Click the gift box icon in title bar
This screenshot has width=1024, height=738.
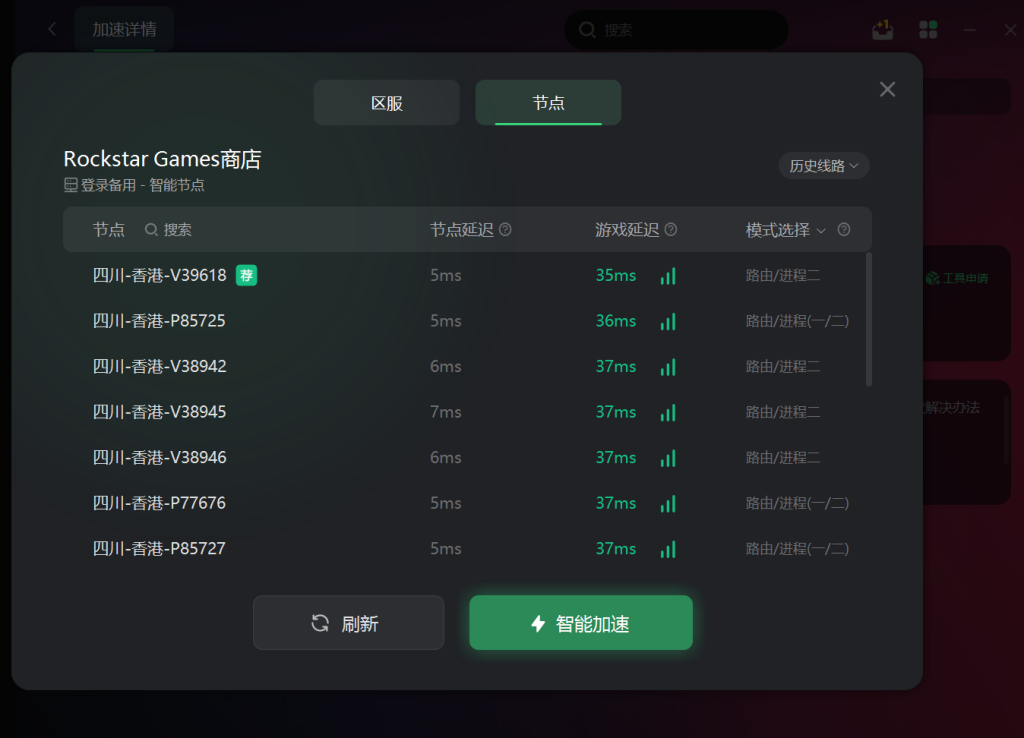point(882,29)
